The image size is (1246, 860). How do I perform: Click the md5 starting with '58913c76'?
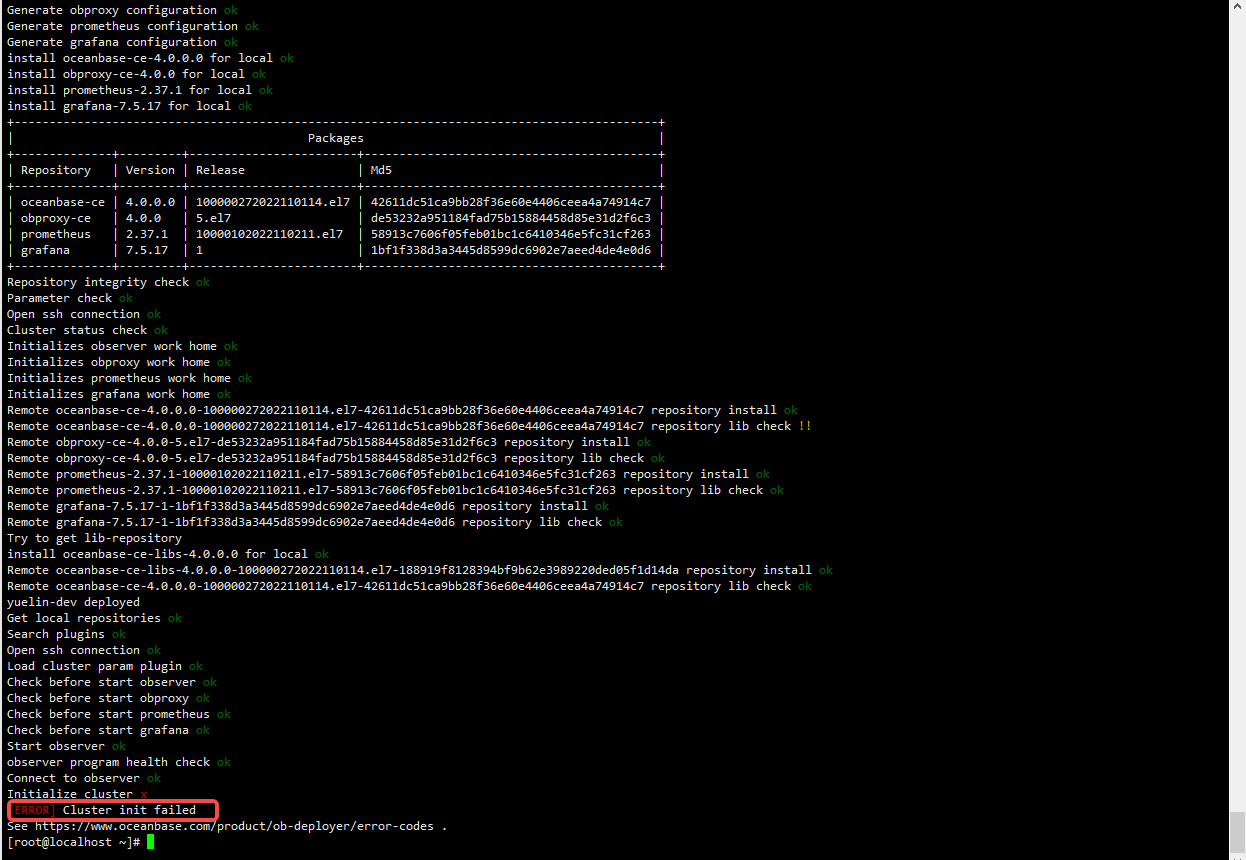[x=511, y=234]
